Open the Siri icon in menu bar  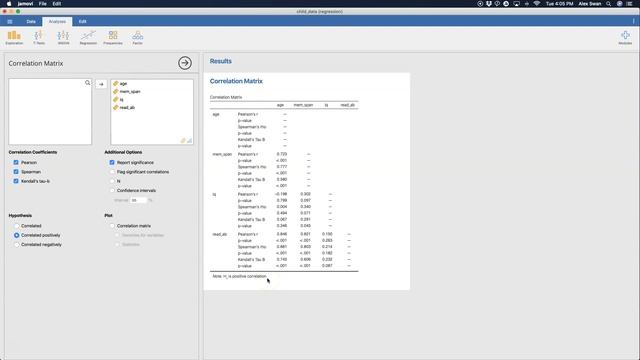619,4
